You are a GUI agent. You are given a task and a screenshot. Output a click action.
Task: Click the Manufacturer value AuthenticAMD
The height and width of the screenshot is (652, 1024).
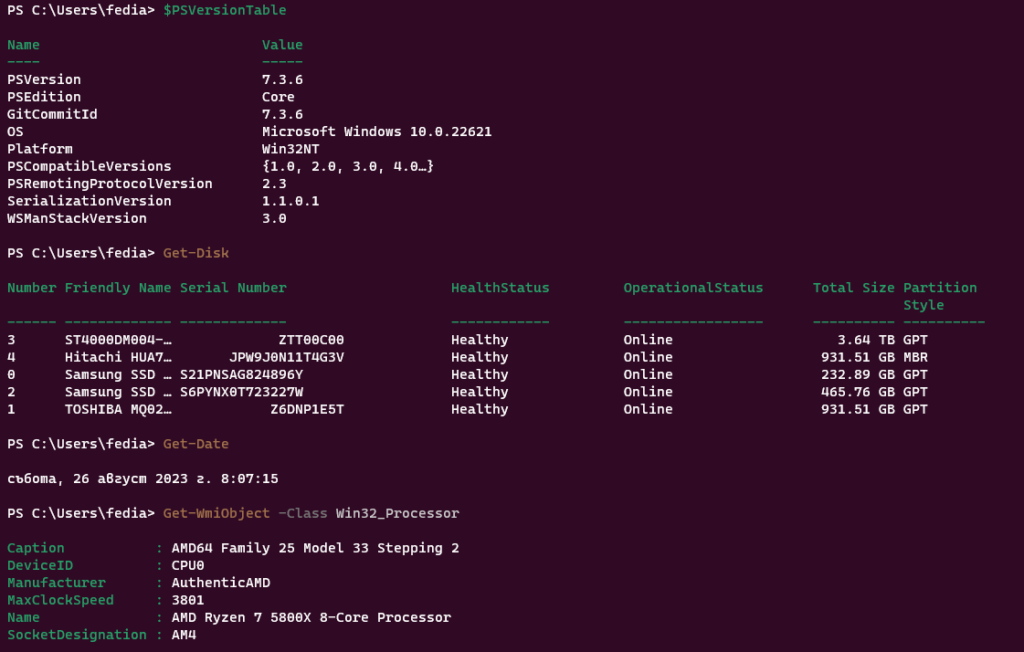[x=221, y=583]
